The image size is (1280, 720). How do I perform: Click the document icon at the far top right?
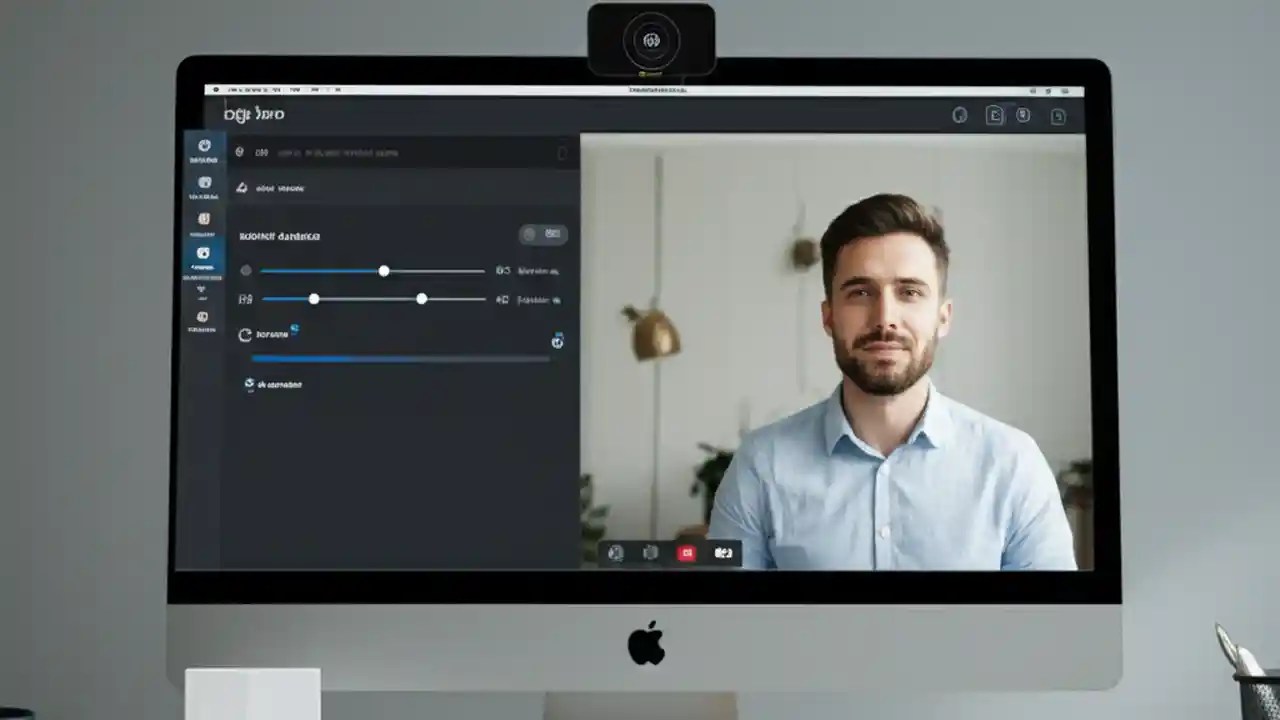tap(1057, 115)
